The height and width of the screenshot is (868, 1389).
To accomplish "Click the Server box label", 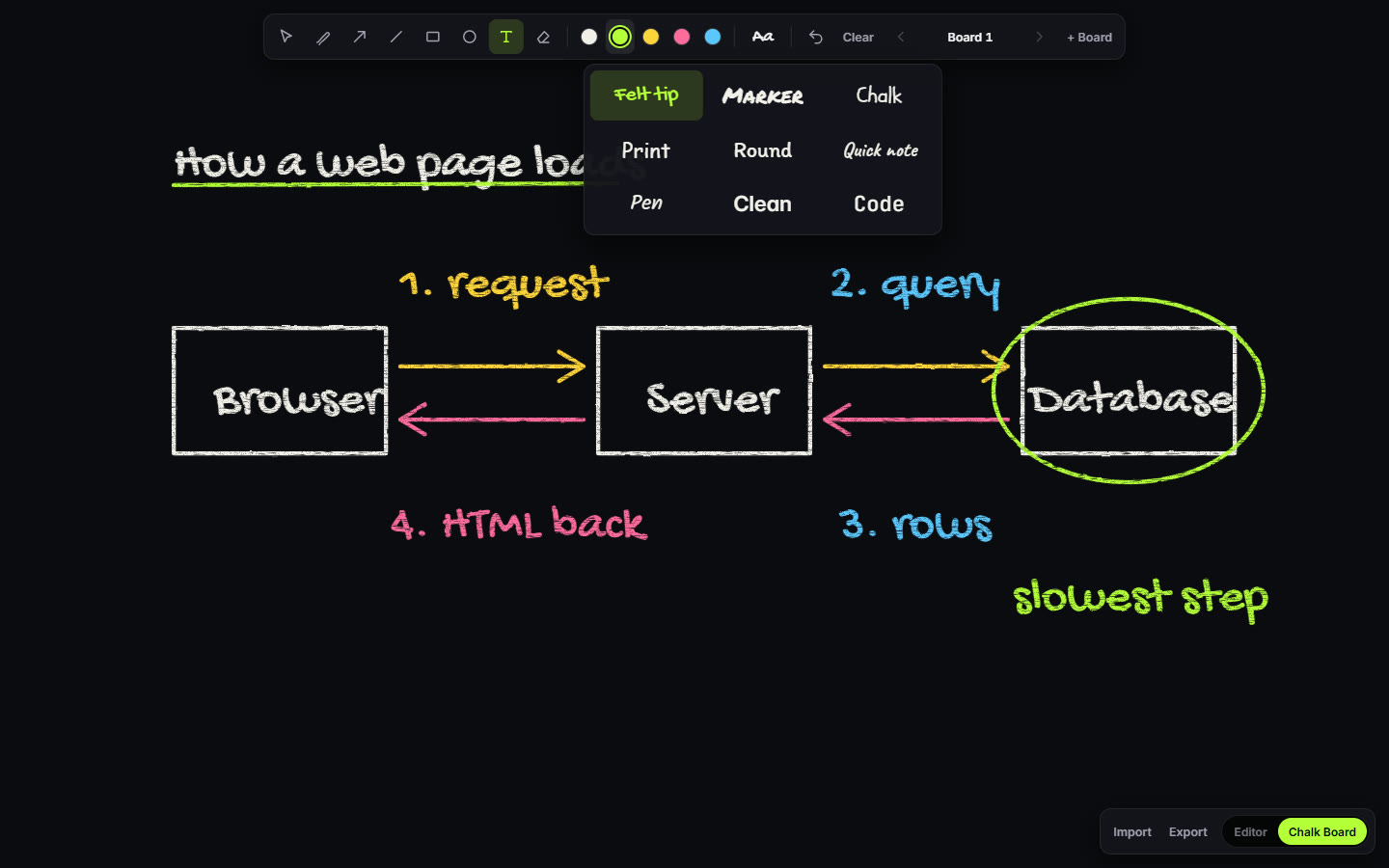I will tap(713, 397).
